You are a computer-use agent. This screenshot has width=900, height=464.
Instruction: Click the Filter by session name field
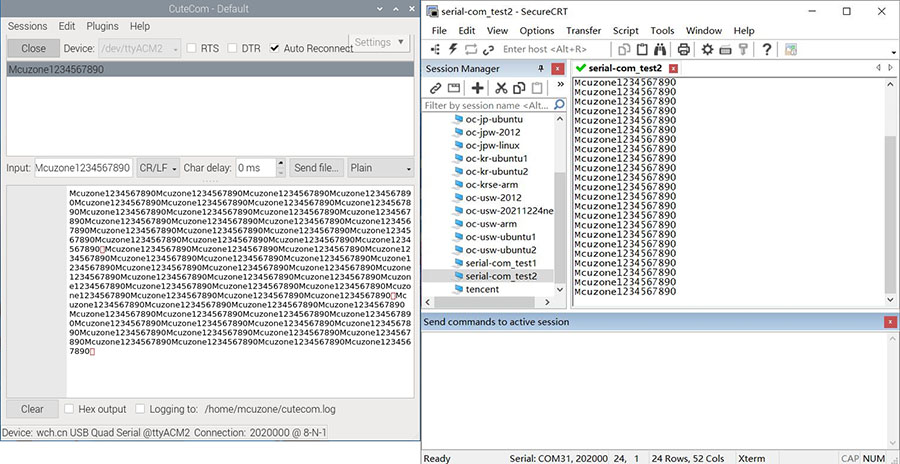click(488, 105)
